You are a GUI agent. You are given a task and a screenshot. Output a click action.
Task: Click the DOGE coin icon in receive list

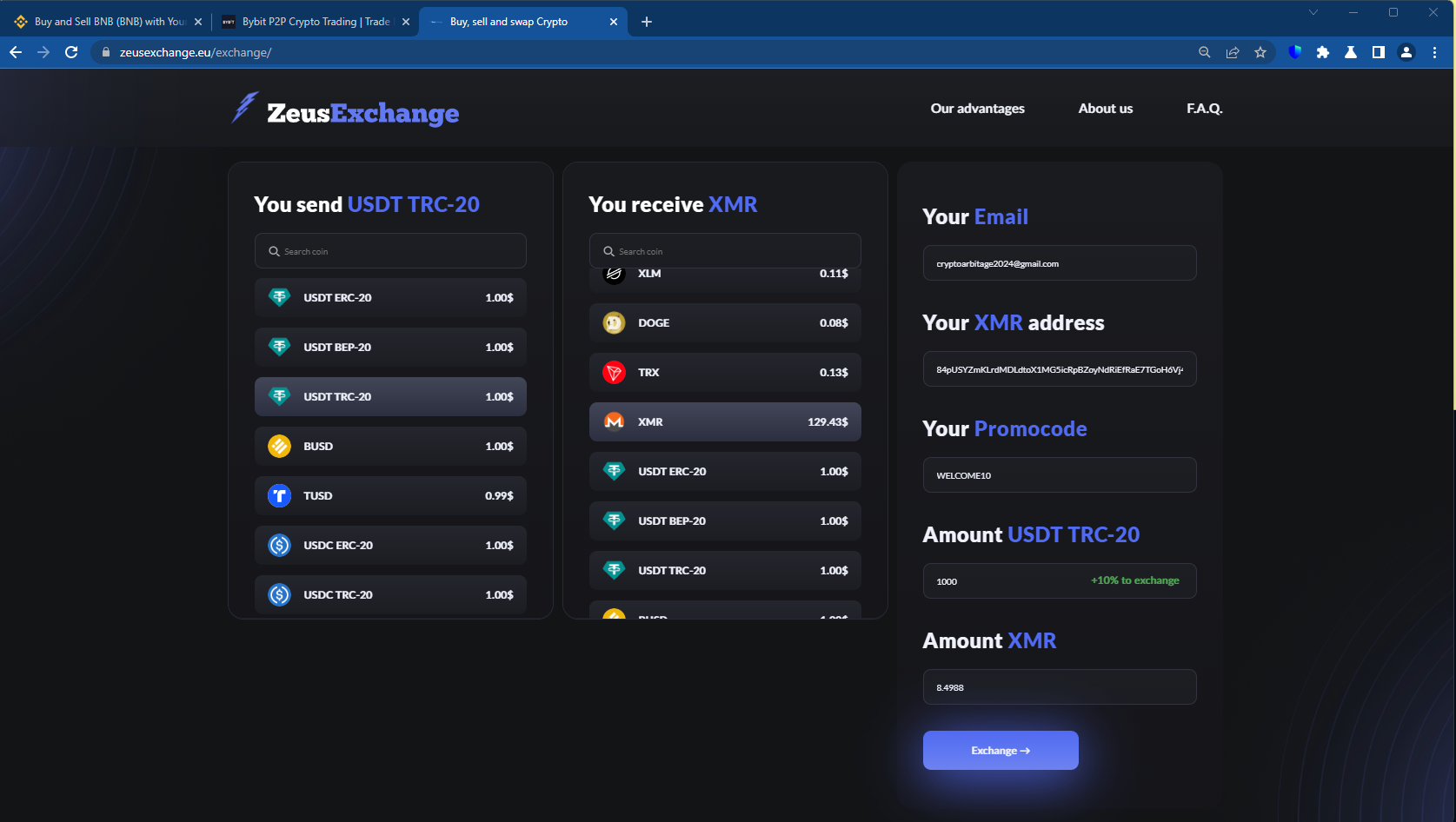[x=614, y=322]
